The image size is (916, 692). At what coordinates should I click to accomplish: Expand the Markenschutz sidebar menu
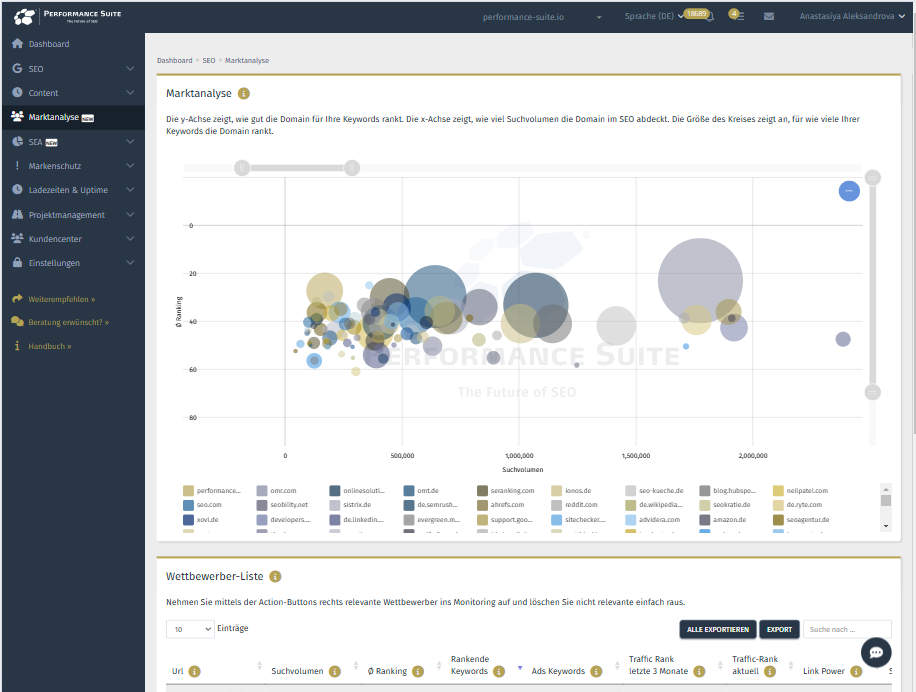point(130,165)
